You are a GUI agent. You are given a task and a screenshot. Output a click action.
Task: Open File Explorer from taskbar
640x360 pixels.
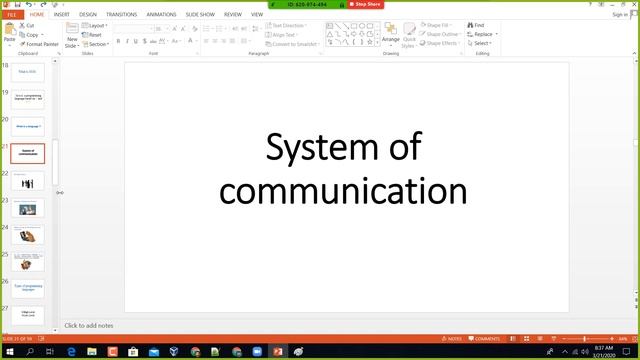point(92,351)
